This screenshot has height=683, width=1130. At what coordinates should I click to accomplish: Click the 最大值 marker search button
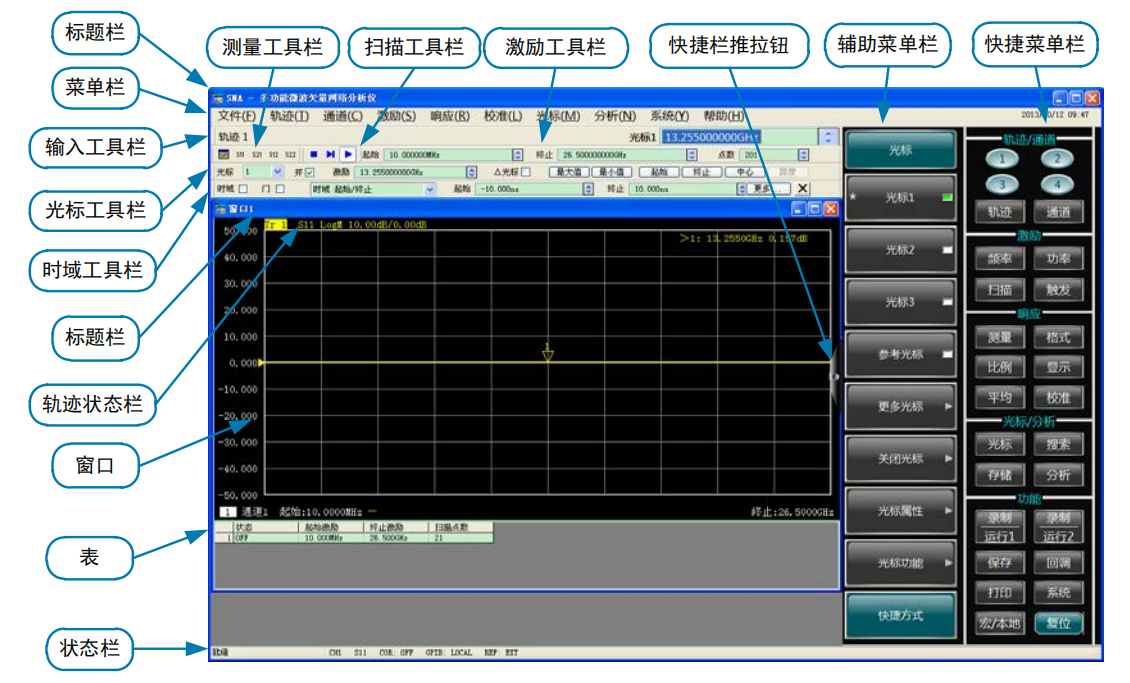pos(567,172)
